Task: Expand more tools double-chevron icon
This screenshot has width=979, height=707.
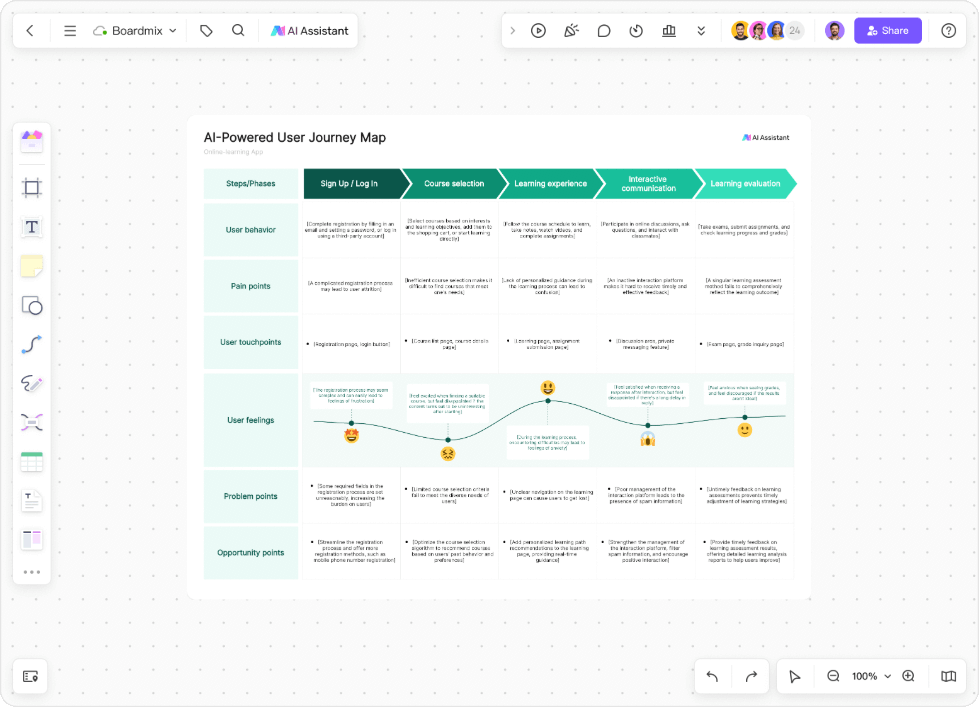Action: [701, 31]
